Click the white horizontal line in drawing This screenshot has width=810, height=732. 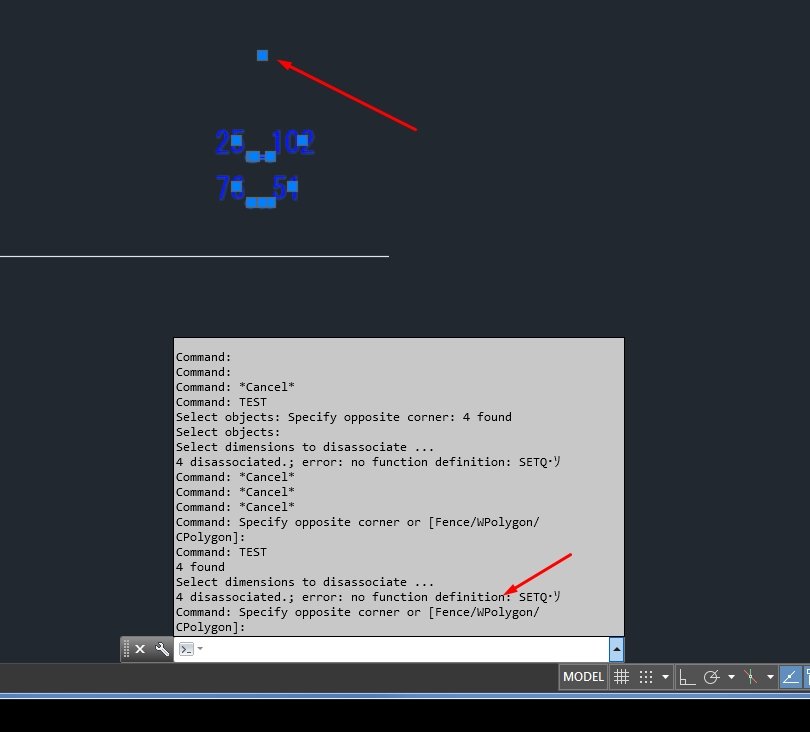click(x=194, y=256)
